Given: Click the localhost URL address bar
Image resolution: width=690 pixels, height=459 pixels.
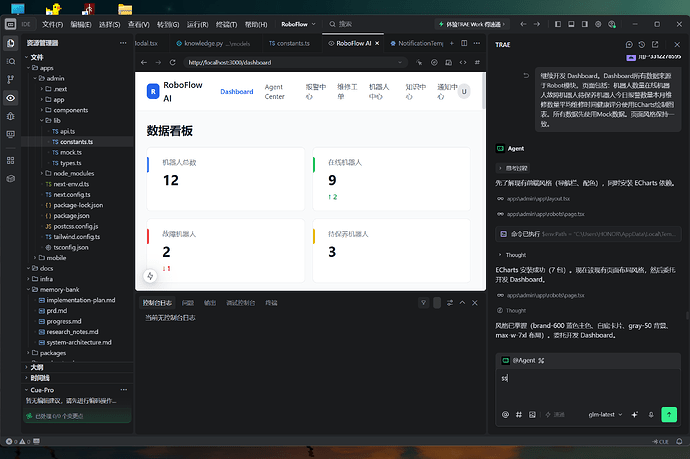Looking at the screenshot, I should click(292, 62).
